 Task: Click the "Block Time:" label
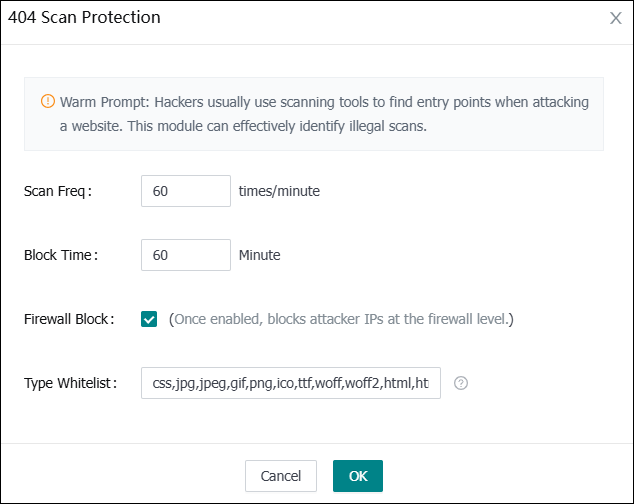(61, 255)
